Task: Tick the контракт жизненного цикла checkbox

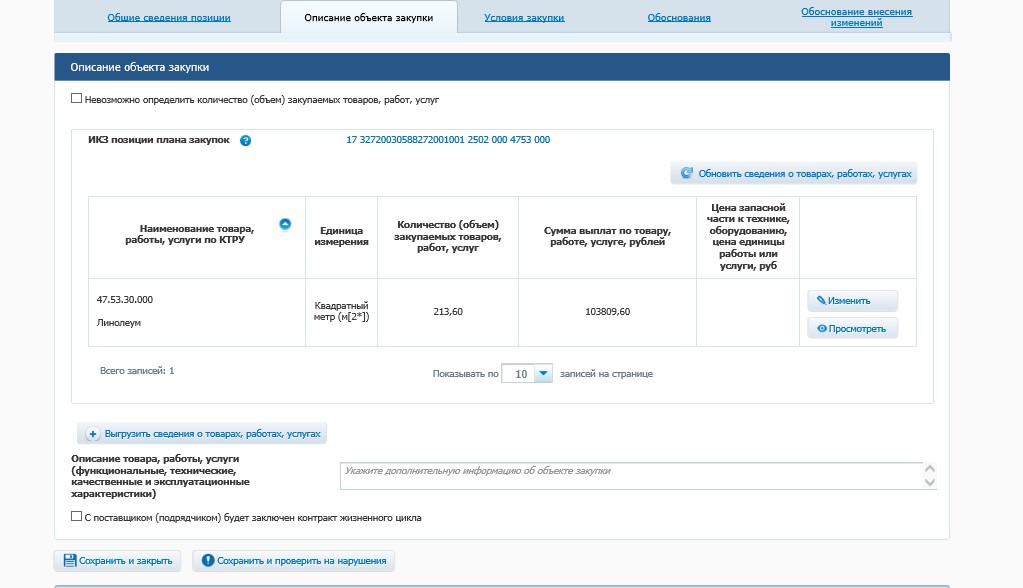Action: click(77, 517)
